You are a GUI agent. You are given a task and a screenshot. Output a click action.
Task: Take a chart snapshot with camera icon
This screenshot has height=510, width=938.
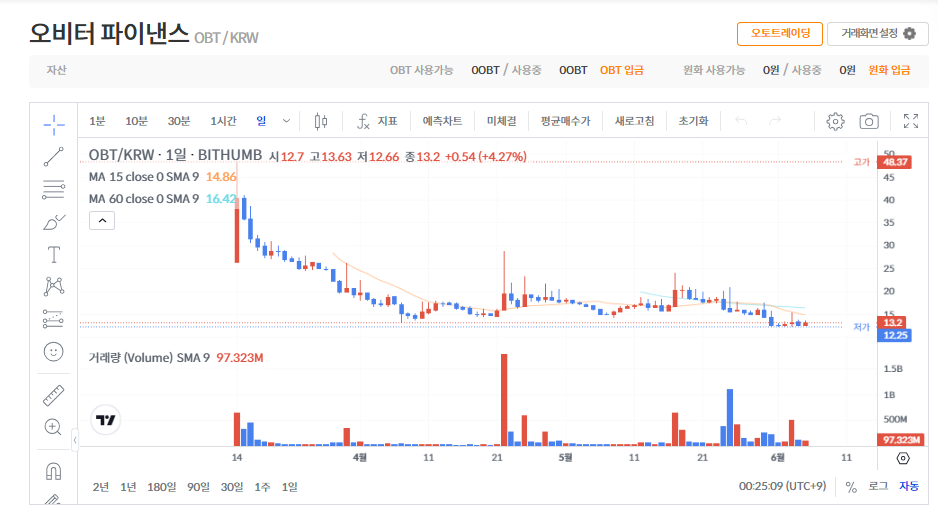[x=869, y=121]
